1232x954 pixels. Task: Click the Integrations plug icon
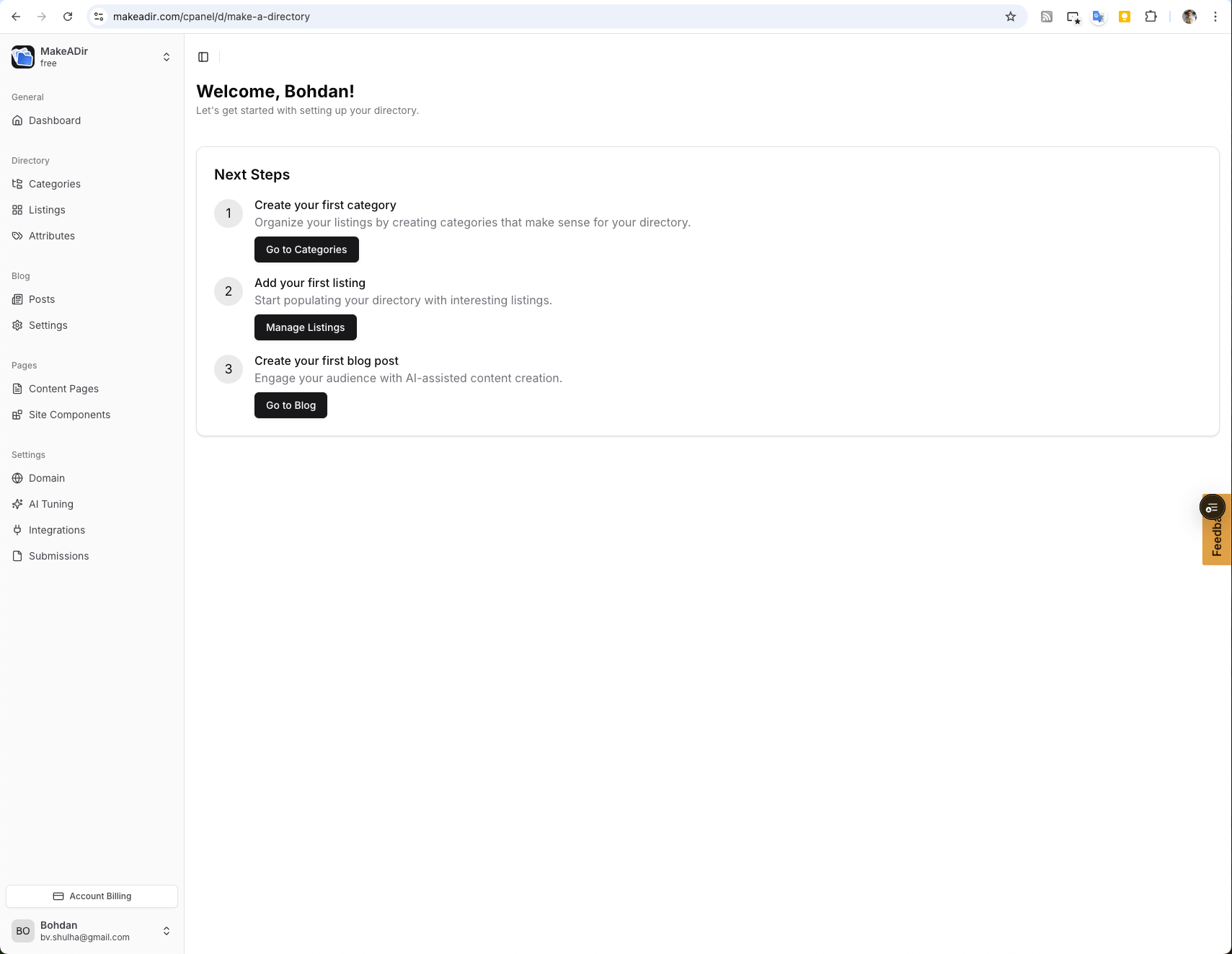point(17,530)
